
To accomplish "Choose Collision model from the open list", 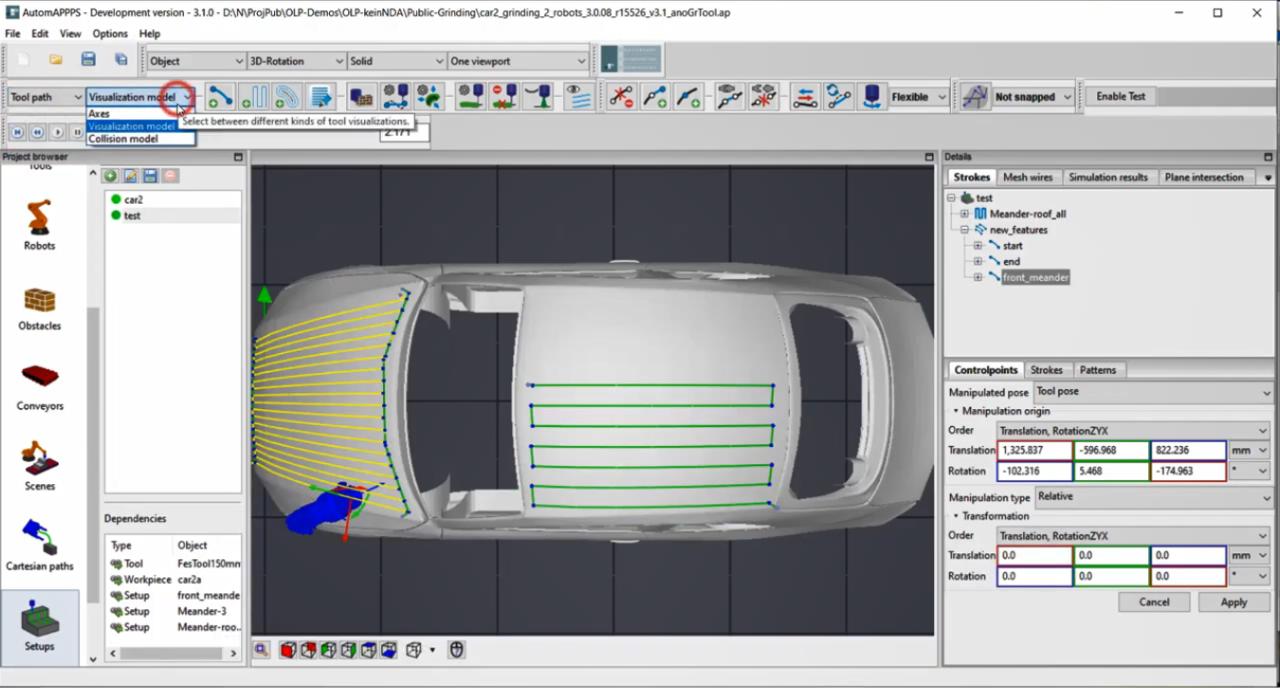I will pyautogui.click(x=123, y=139).
